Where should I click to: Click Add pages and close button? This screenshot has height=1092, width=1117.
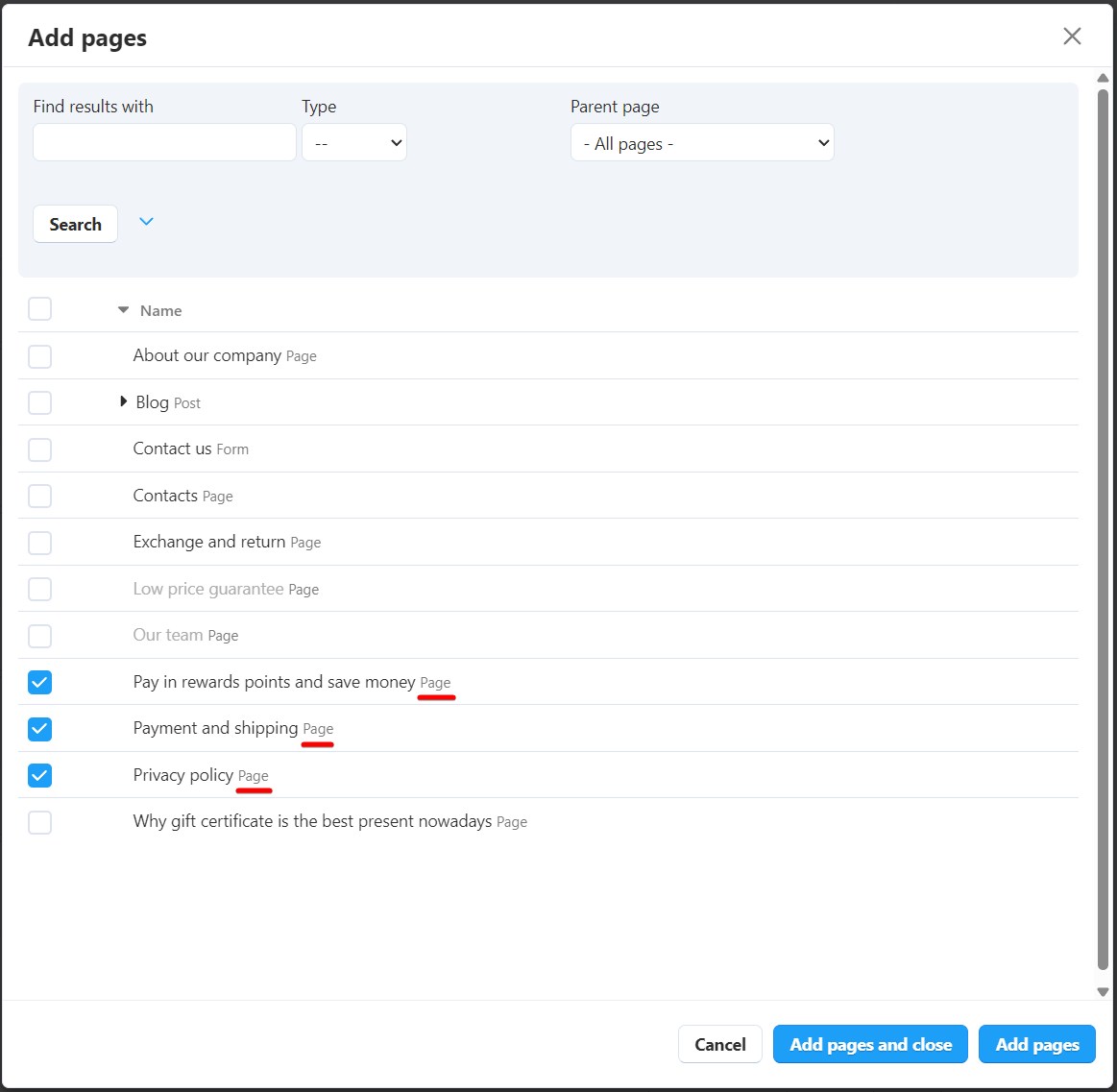pos(870,1044)
